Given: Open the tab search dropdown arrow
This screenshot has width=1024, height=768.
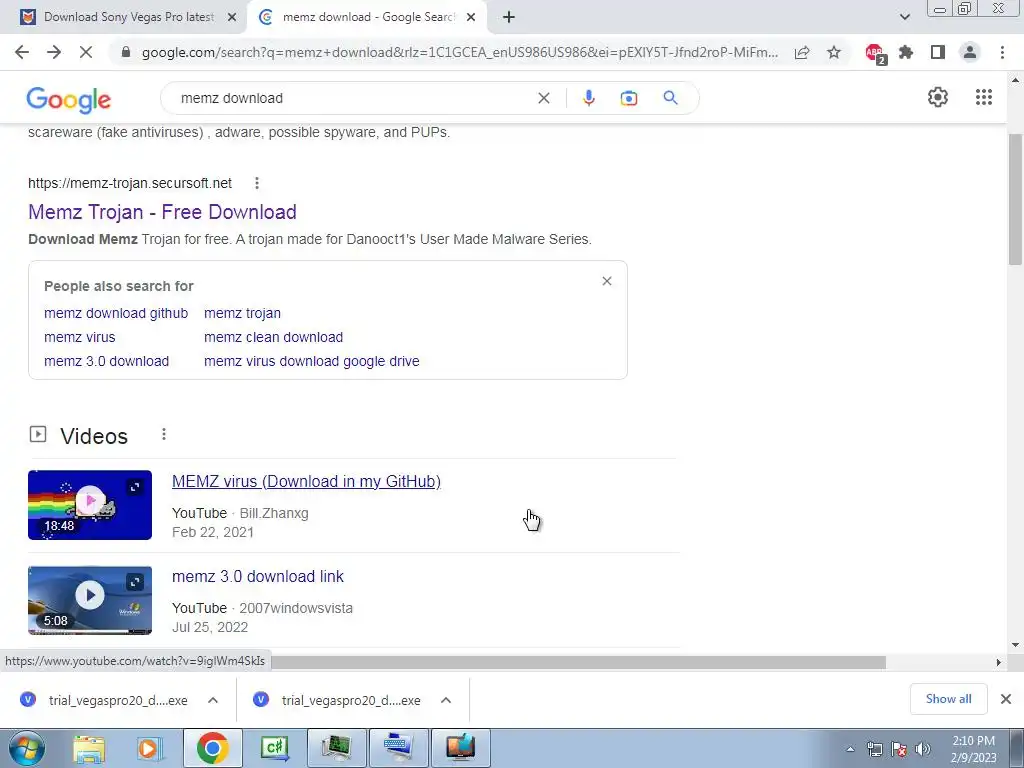Looking at the screenshot, I should (x=904, y=17).
